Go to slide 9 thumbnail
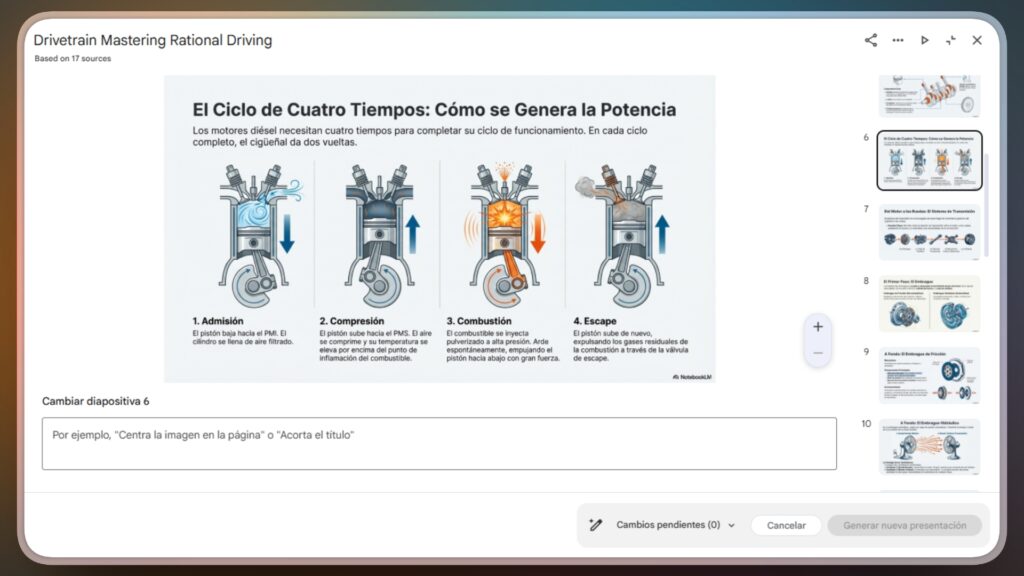This screenshot has height=576, width=1024. (x=929, y=375)
